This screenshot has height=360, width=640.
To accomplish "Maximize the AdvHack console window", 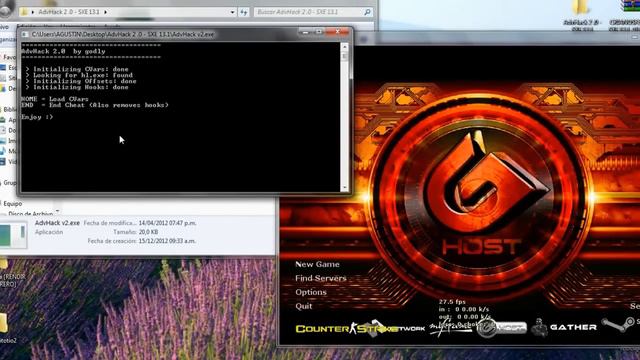I will click(x=319, y=32).
